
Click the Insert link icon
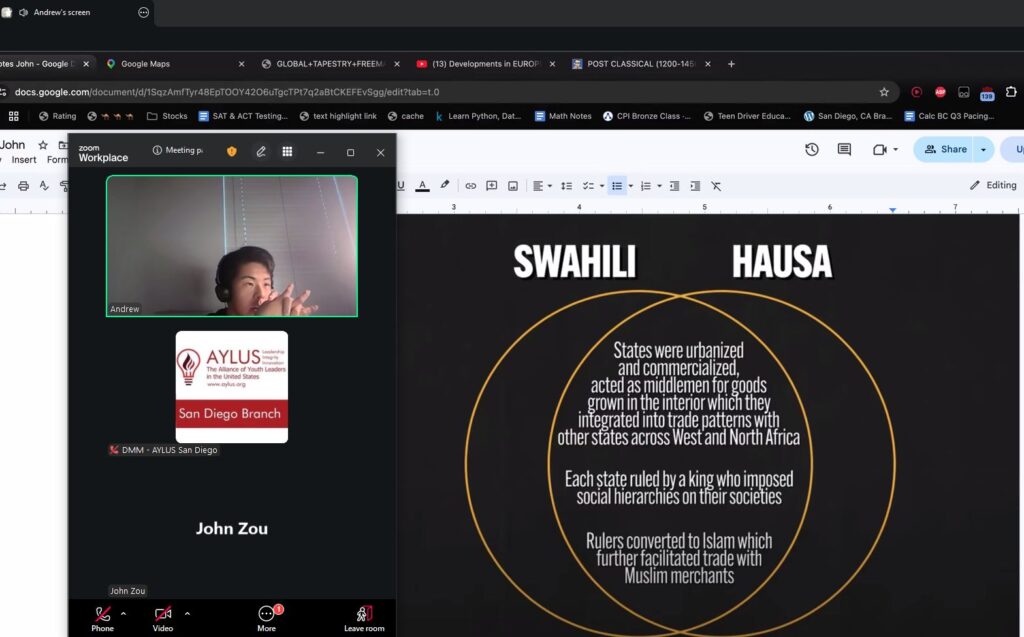[470, 185]
